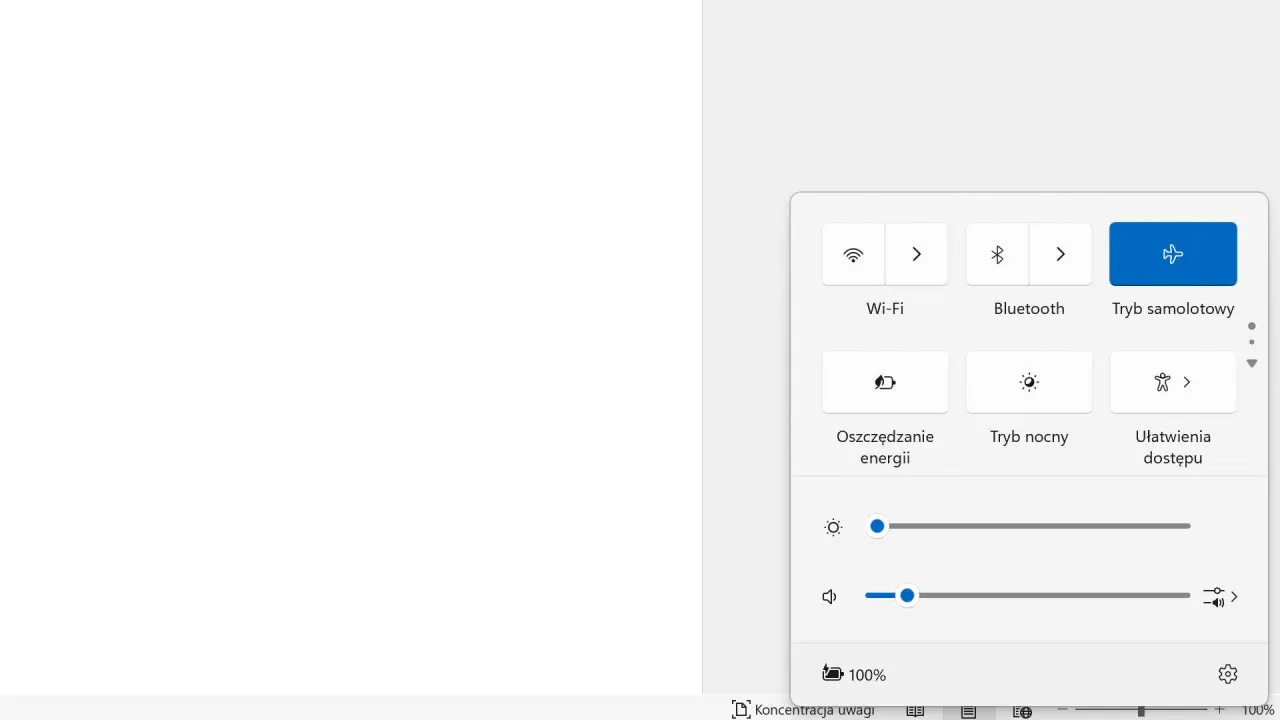Image resolution: width=1280 pixels, height=720 pixels.
Task: Click Koncentracja uwagi in the taskbar
Action: click(x=813, y=708)
